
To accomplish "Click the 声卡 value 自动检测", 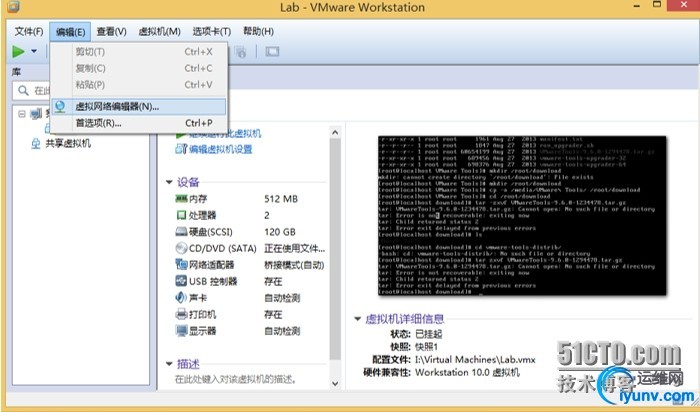I will (x=282, y=298).
